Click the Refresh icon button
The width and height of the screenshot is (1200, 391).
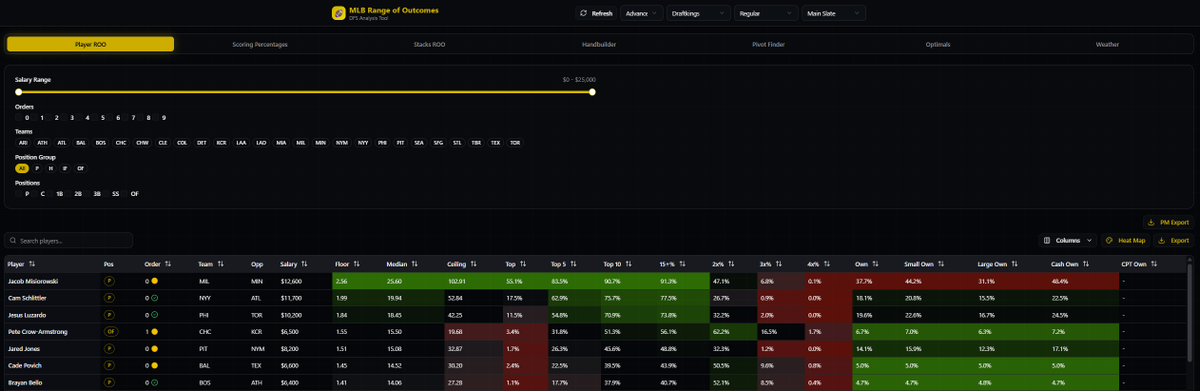coord(584,13)
